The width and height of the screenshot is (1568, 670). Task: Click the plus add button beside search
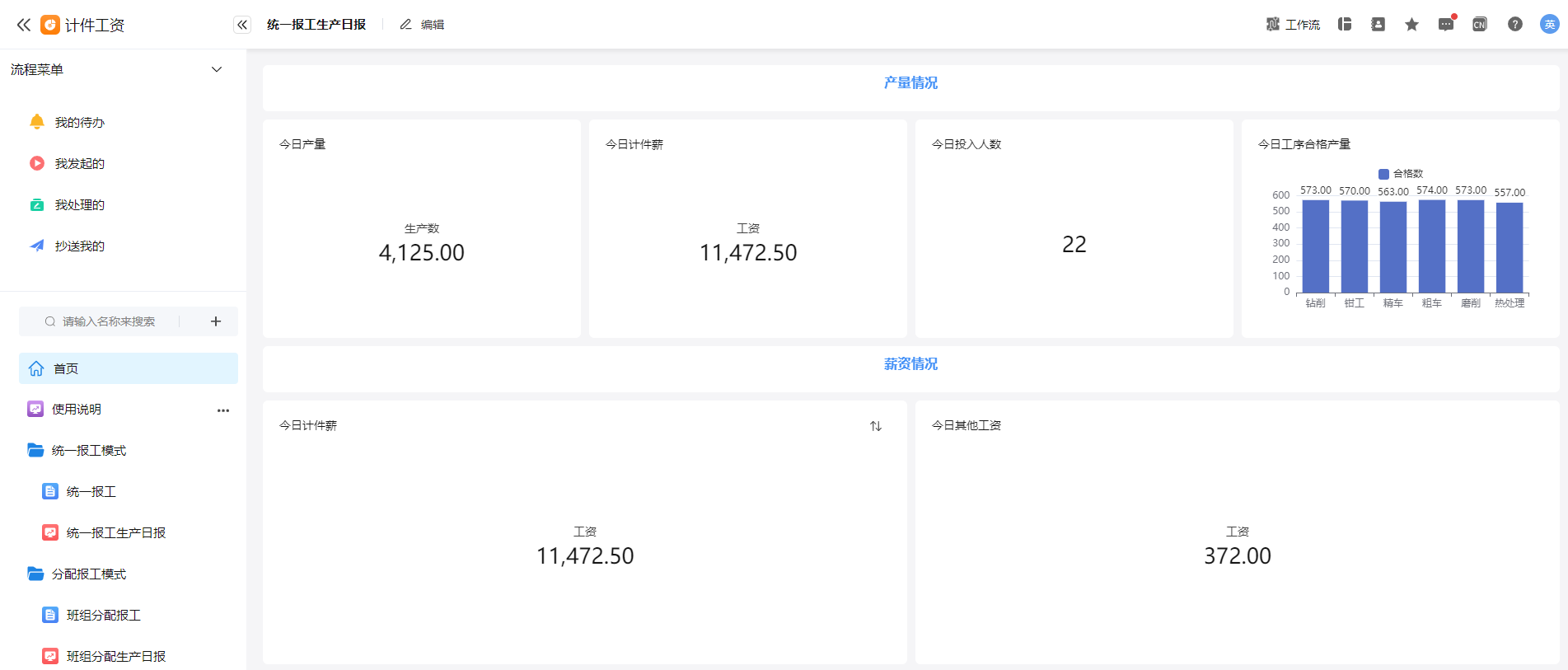click(x=216, y=321)
